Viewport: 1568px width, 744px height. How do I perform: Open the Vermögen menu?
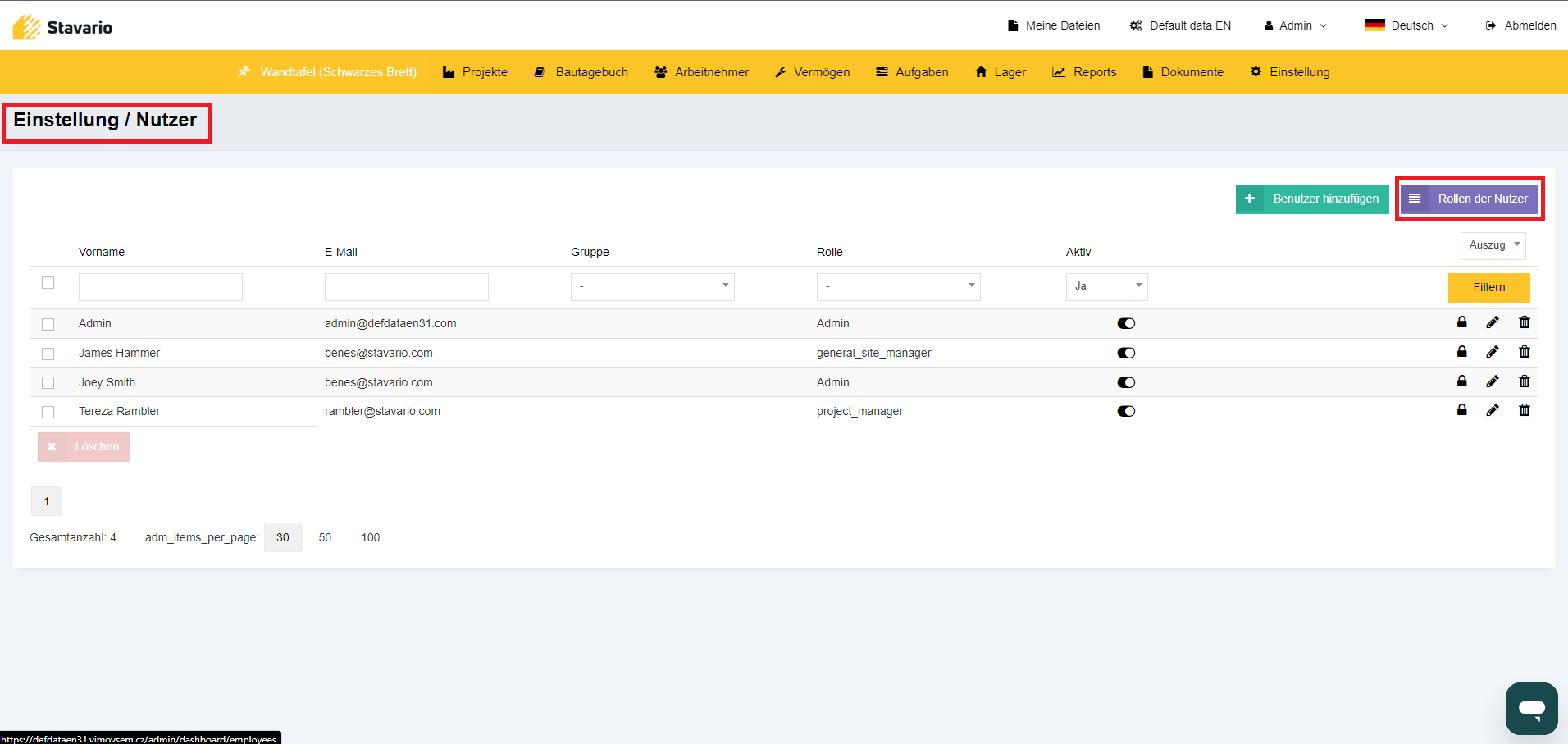(x=812, y=72)
